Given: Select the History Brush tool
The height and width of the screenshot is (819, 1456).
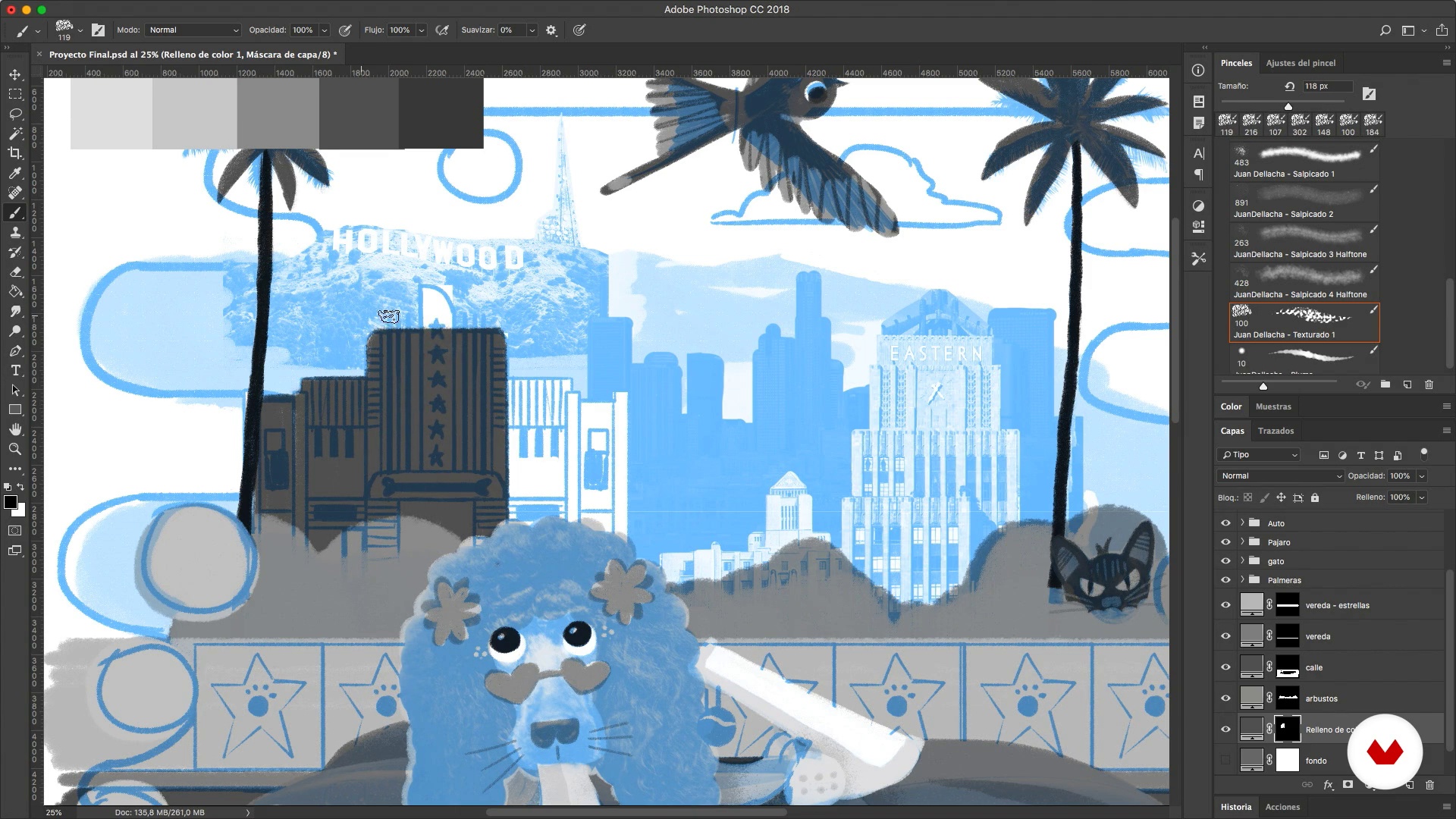Looking at the screenshot, I should (15, 252).
